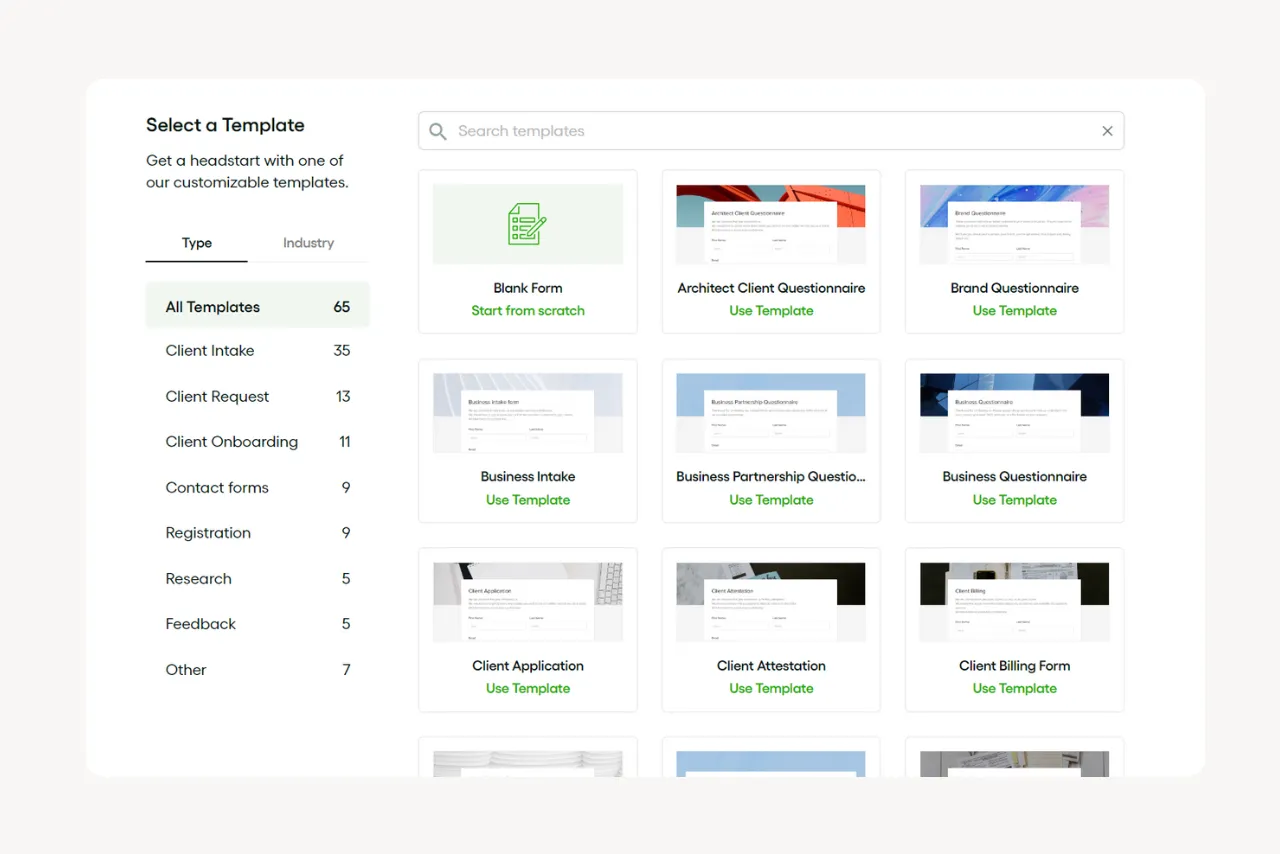The image size is (1280, 854).
Task: Switch to the Type tab
Action: click(196, 243)
